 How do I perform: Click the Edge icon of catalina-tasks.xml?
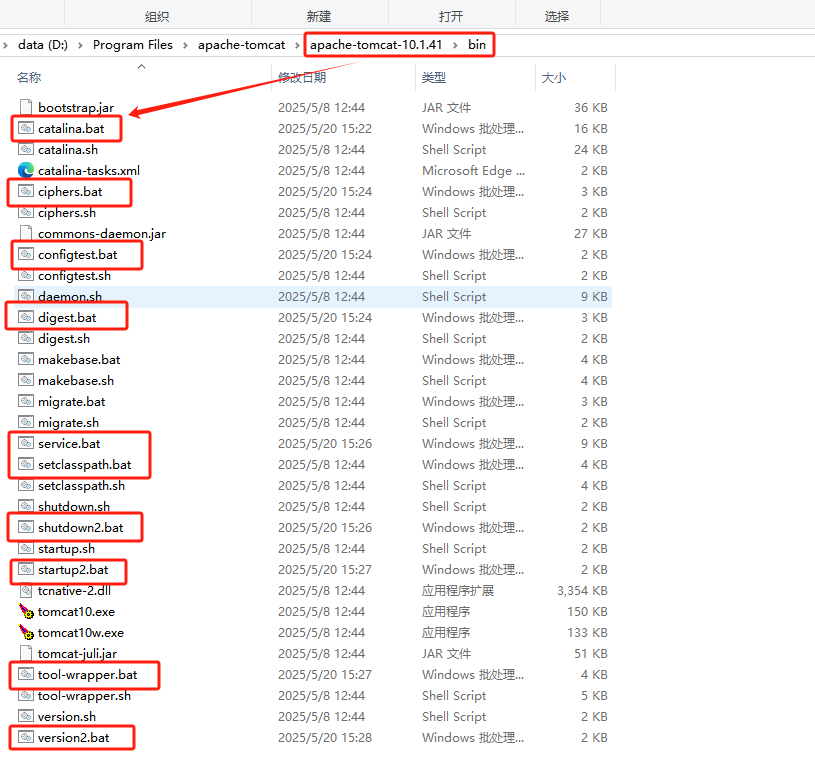[26, 170]
